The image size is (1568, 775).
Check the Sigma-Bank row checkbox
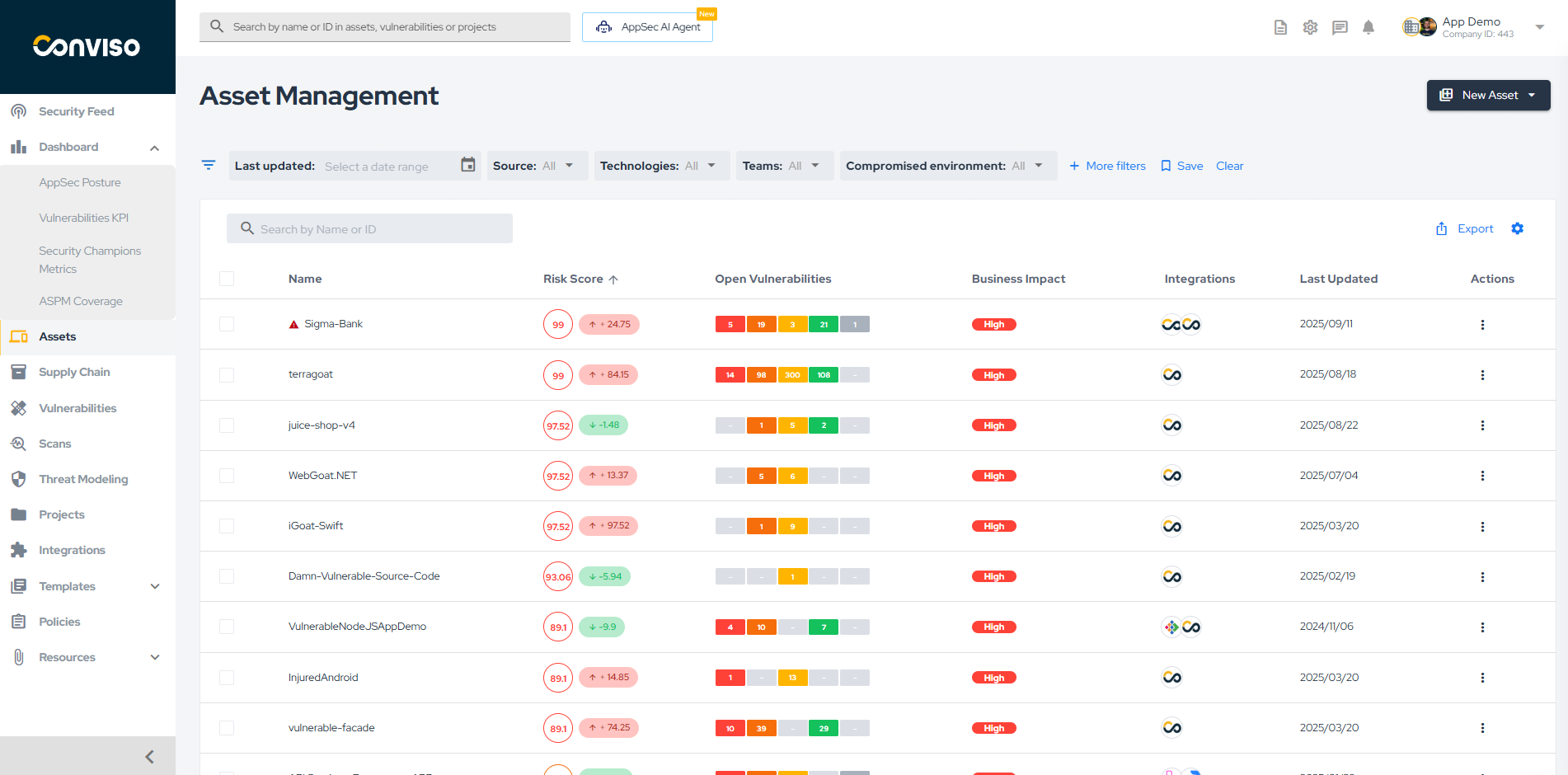coord(227,324)
